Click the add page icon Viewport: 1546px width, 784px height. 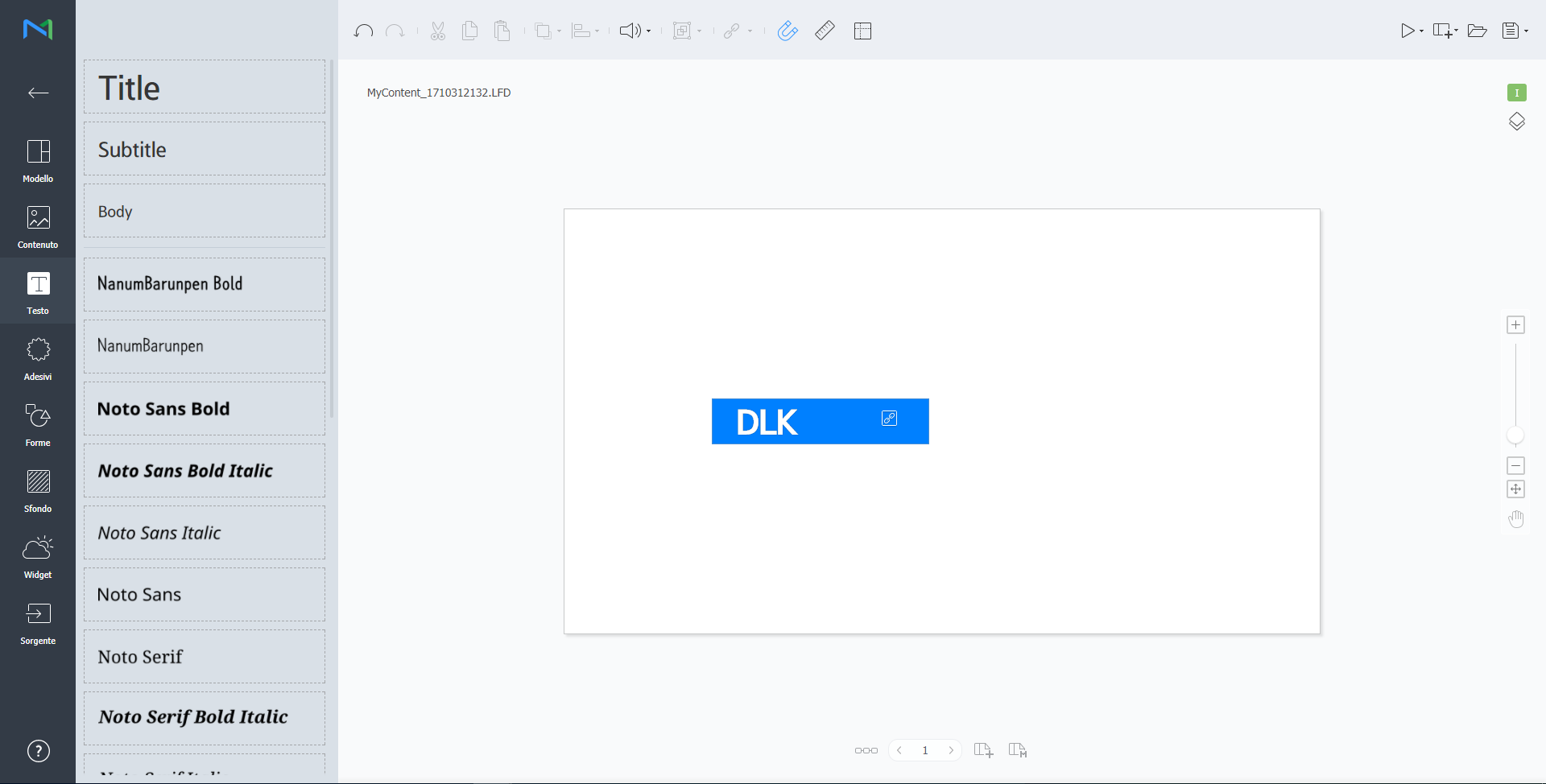click(x=983, y=750)
